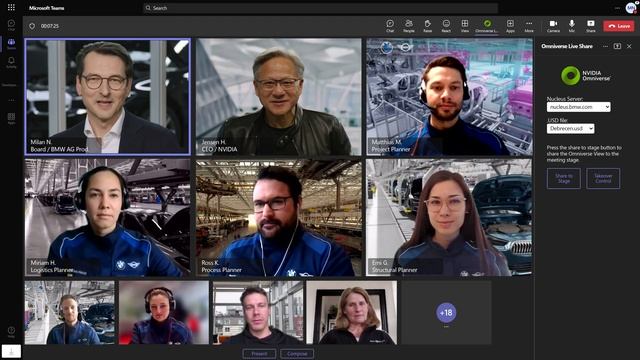640x360 pixels.
Task: Go to Chat in the left sidebar
Action: tap(11, 25)
